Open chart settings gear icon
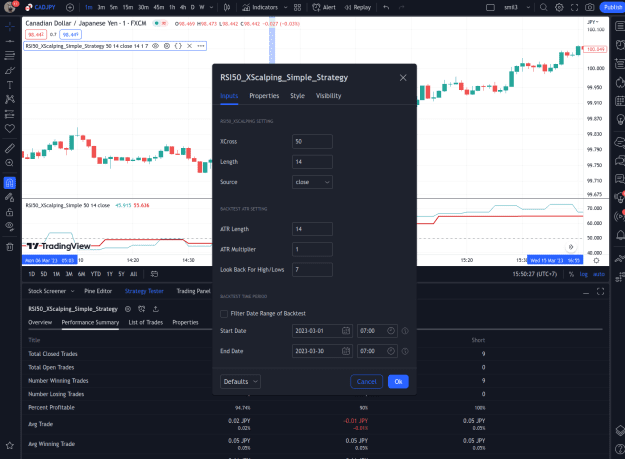Viewport: 625px width, 459px height. (x=559, y=7)
